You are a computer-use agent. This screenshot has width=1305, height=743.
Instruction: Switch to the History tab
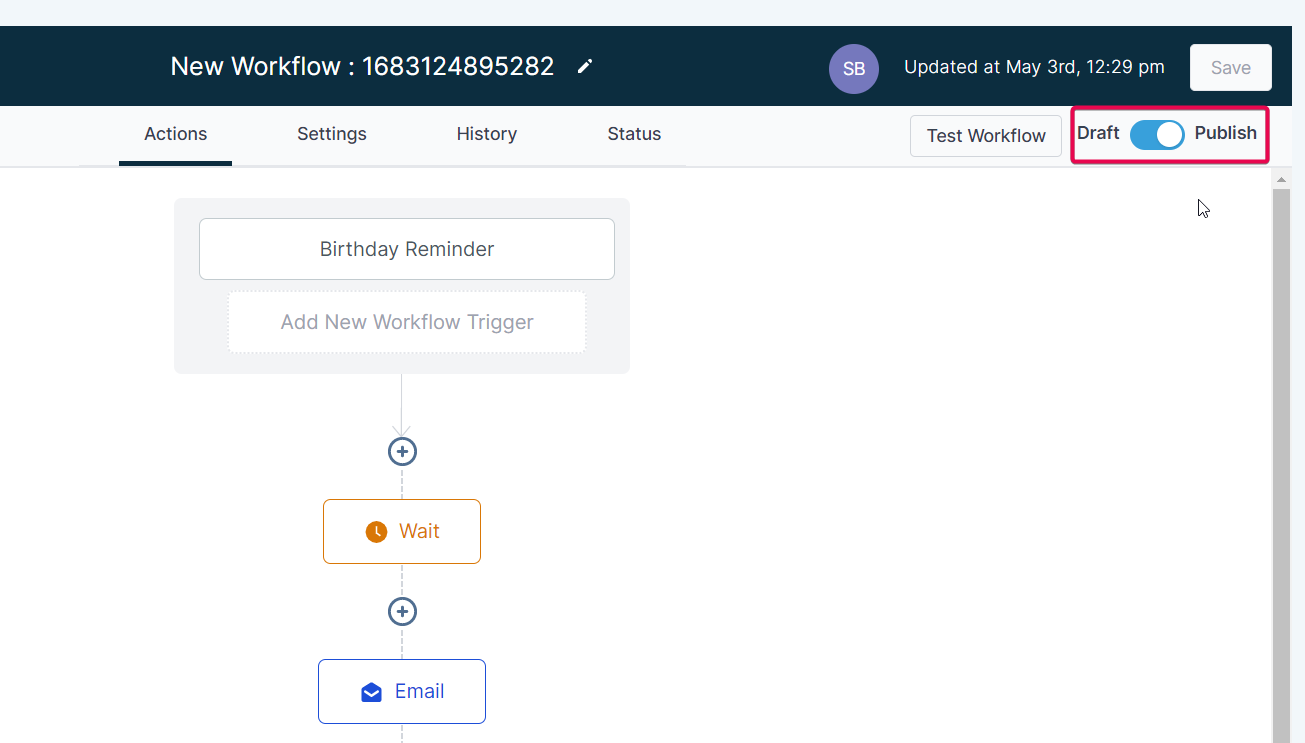pyautogui.click(x=487, y=134)
